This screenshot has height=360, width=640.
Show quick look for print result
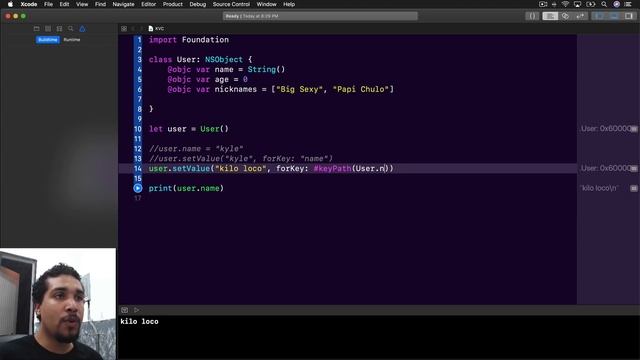point(633,188)
